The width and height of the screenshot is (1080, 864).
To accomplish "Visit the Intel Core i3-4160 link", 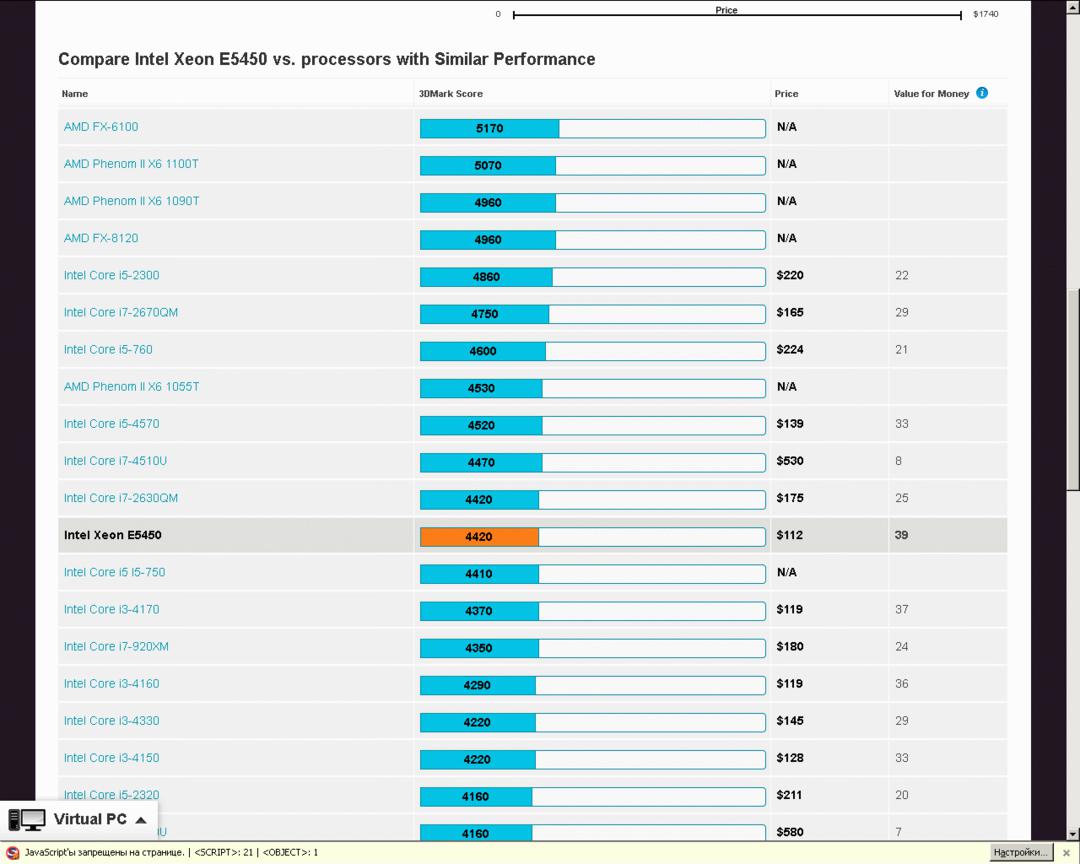I will (111, 684).
